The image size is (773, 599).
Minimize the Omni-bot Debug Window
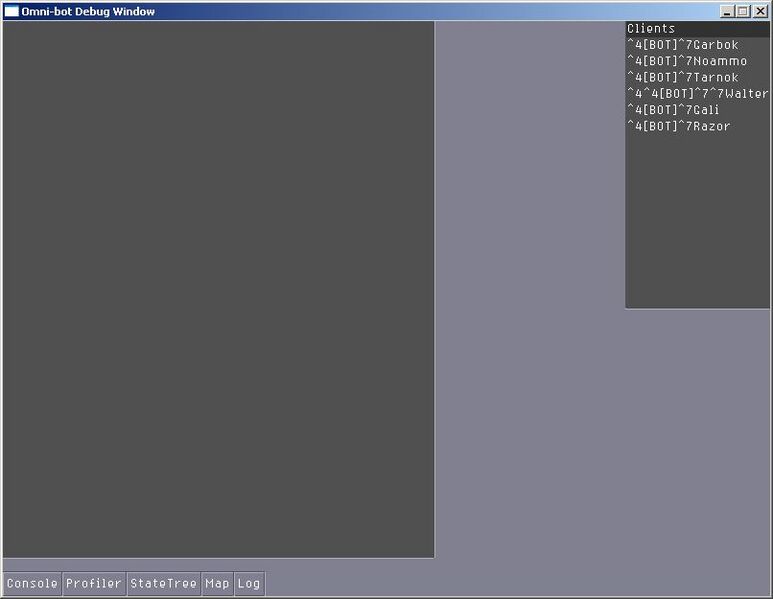727,11
